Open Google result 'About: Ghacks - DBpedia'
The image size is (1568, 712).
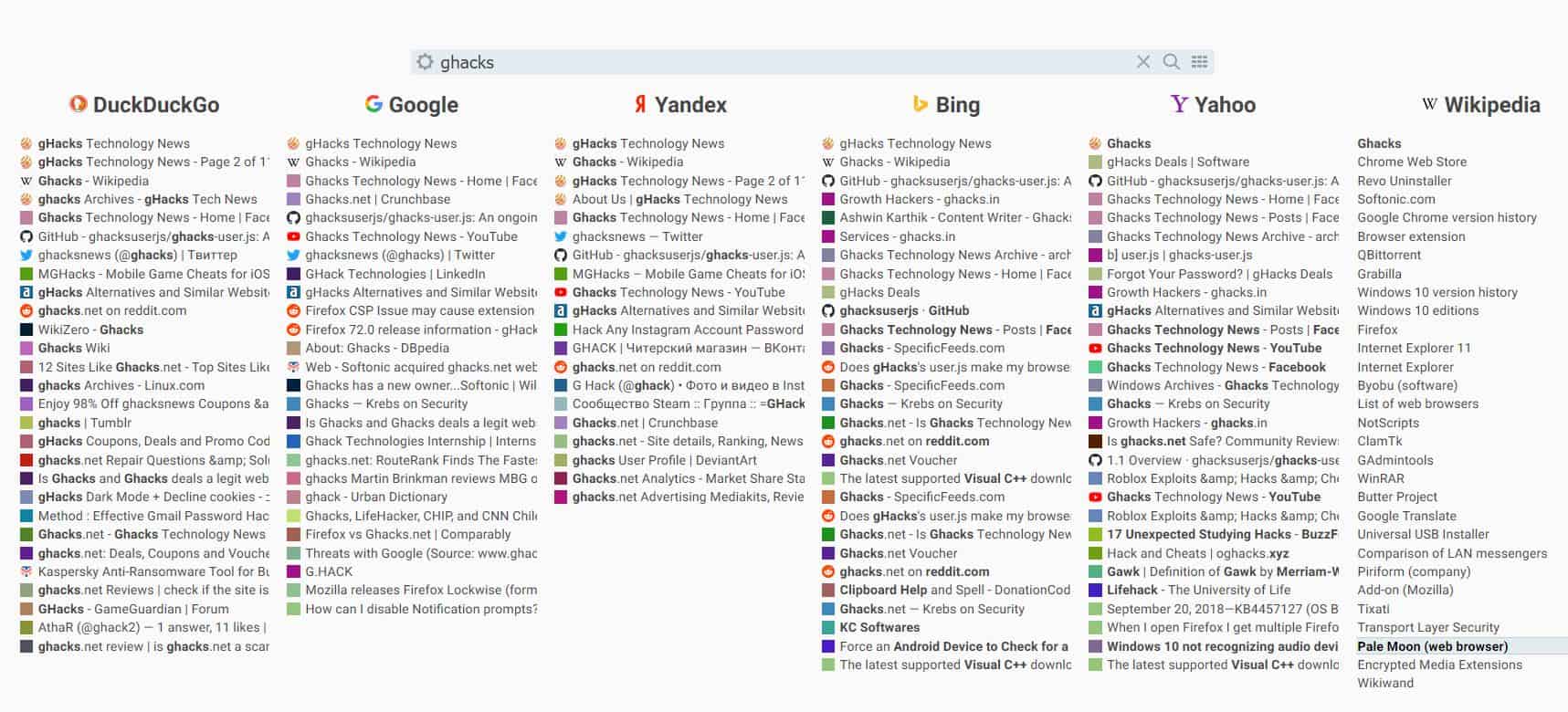click(377, 348)
